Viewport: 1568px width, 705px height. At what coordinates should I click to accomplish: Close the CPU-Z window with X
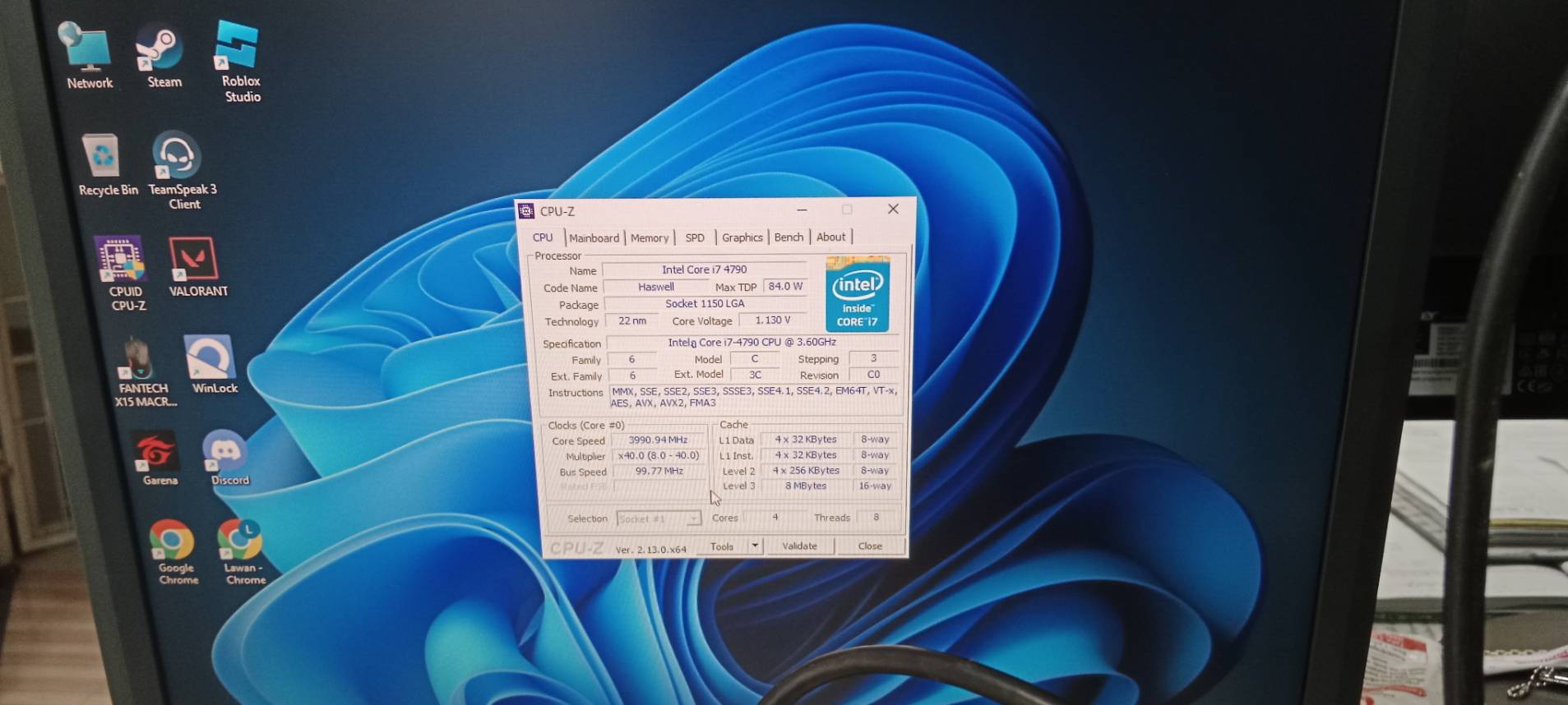pyautogui.click(x=893, y=209)
